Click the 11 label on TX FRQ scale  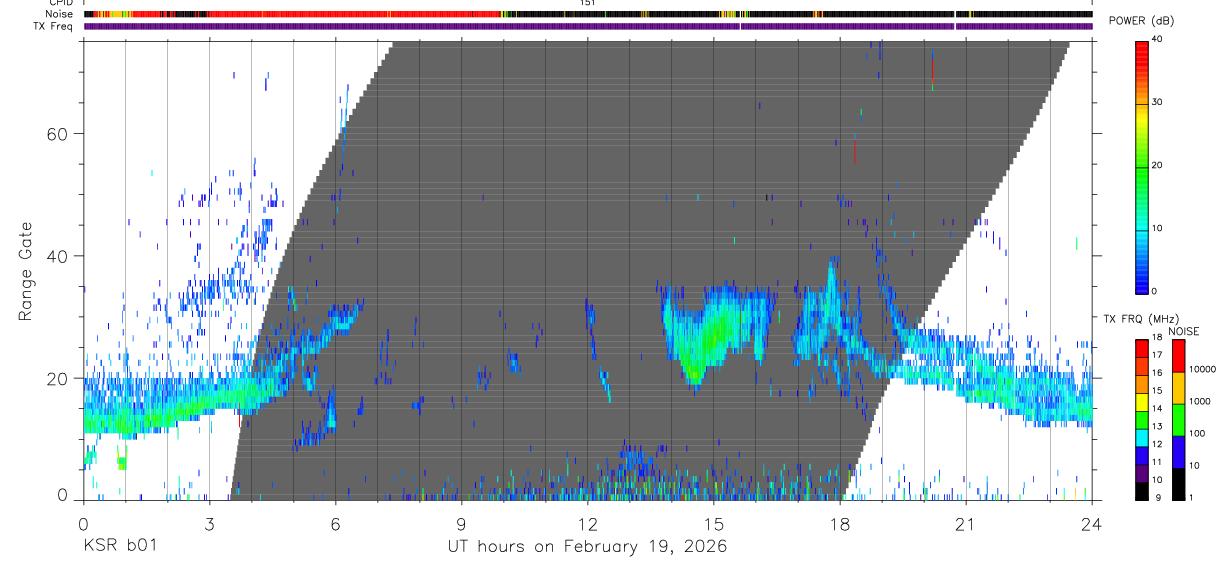click(x=1157, y=462)
